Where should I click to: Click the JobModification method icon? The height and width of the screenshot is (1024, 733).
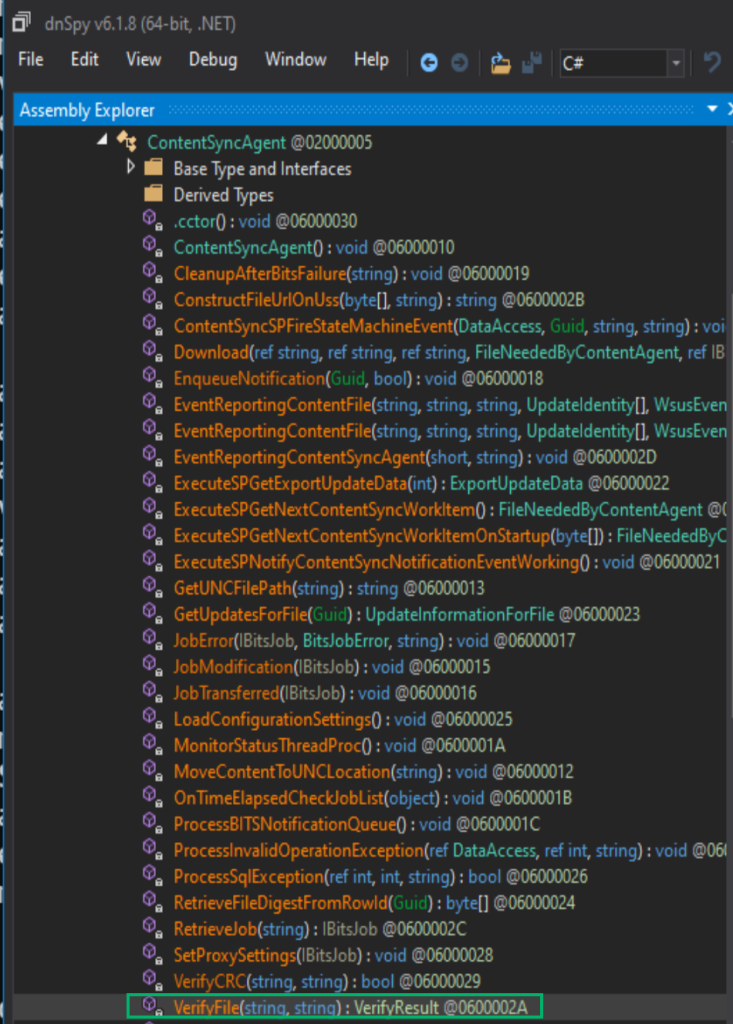[153, 665]
